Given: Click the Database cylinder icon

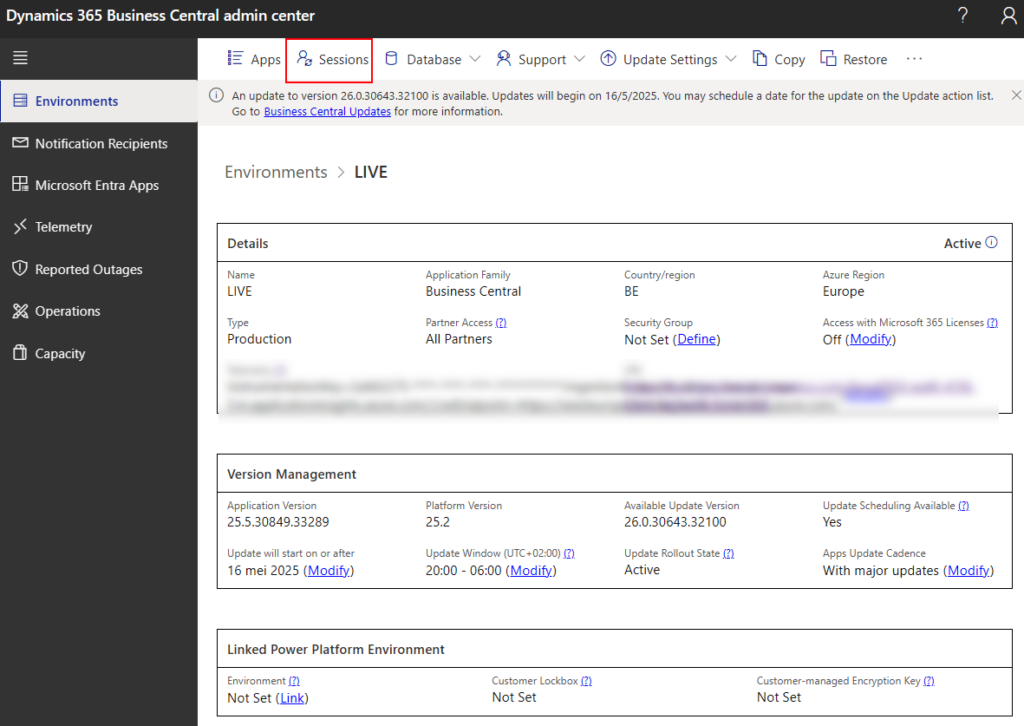Looking at the screenshot, I should [x=391, y=59].
